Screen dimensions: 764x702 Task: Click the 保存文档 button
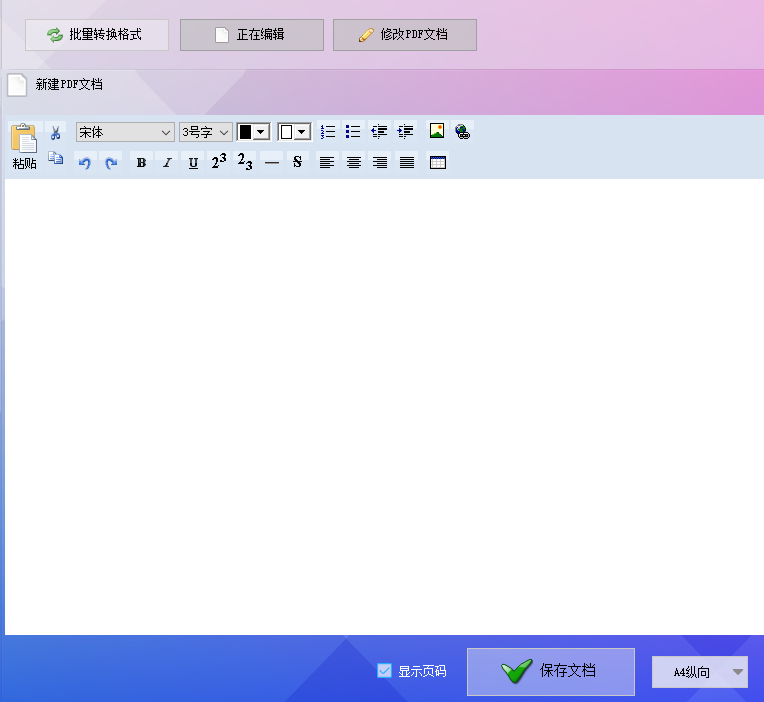point(551,671)
